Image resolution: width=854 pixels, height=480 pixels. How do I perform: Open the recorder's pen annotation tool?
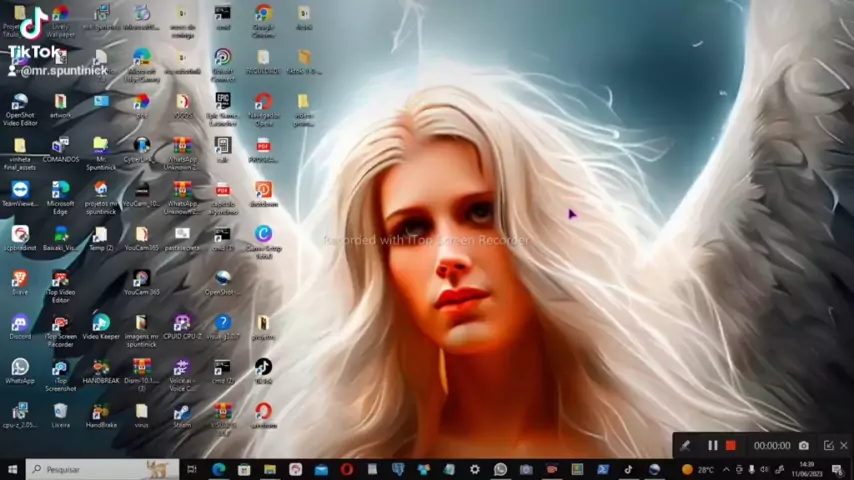[685, 446]
